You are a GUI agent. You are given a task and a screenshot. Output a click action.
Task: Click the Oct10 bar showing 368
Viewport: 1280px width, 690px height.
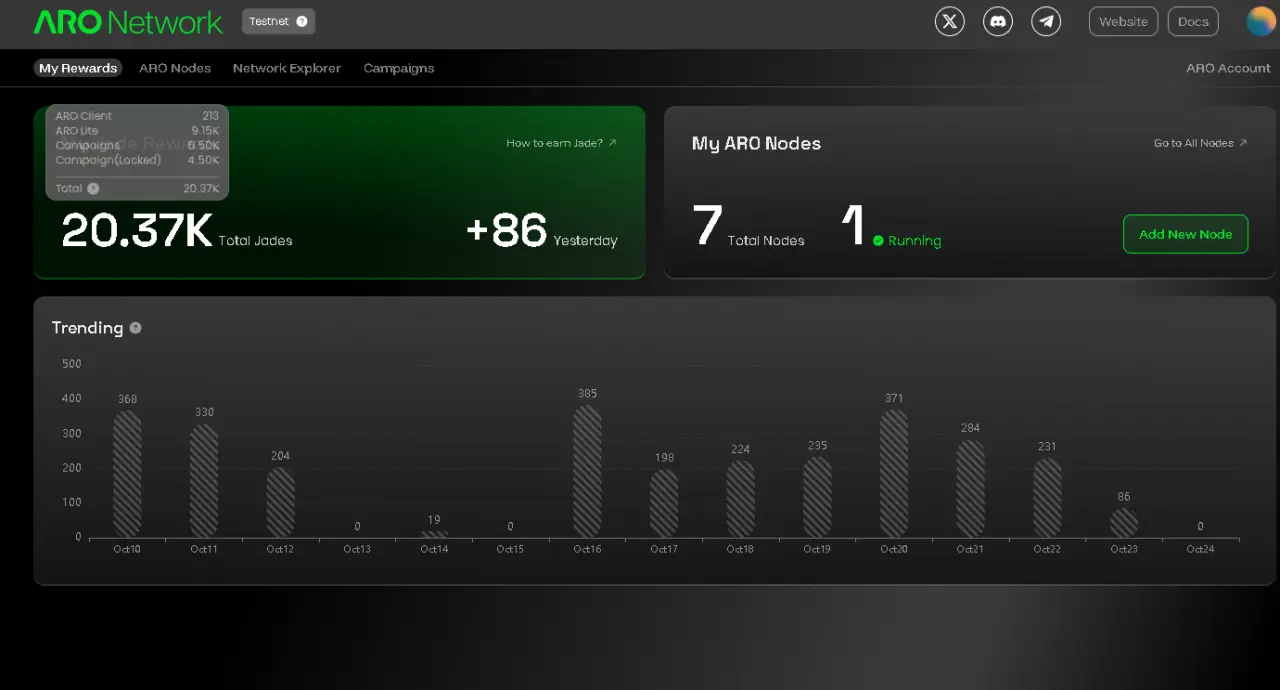tap(127, 473)
